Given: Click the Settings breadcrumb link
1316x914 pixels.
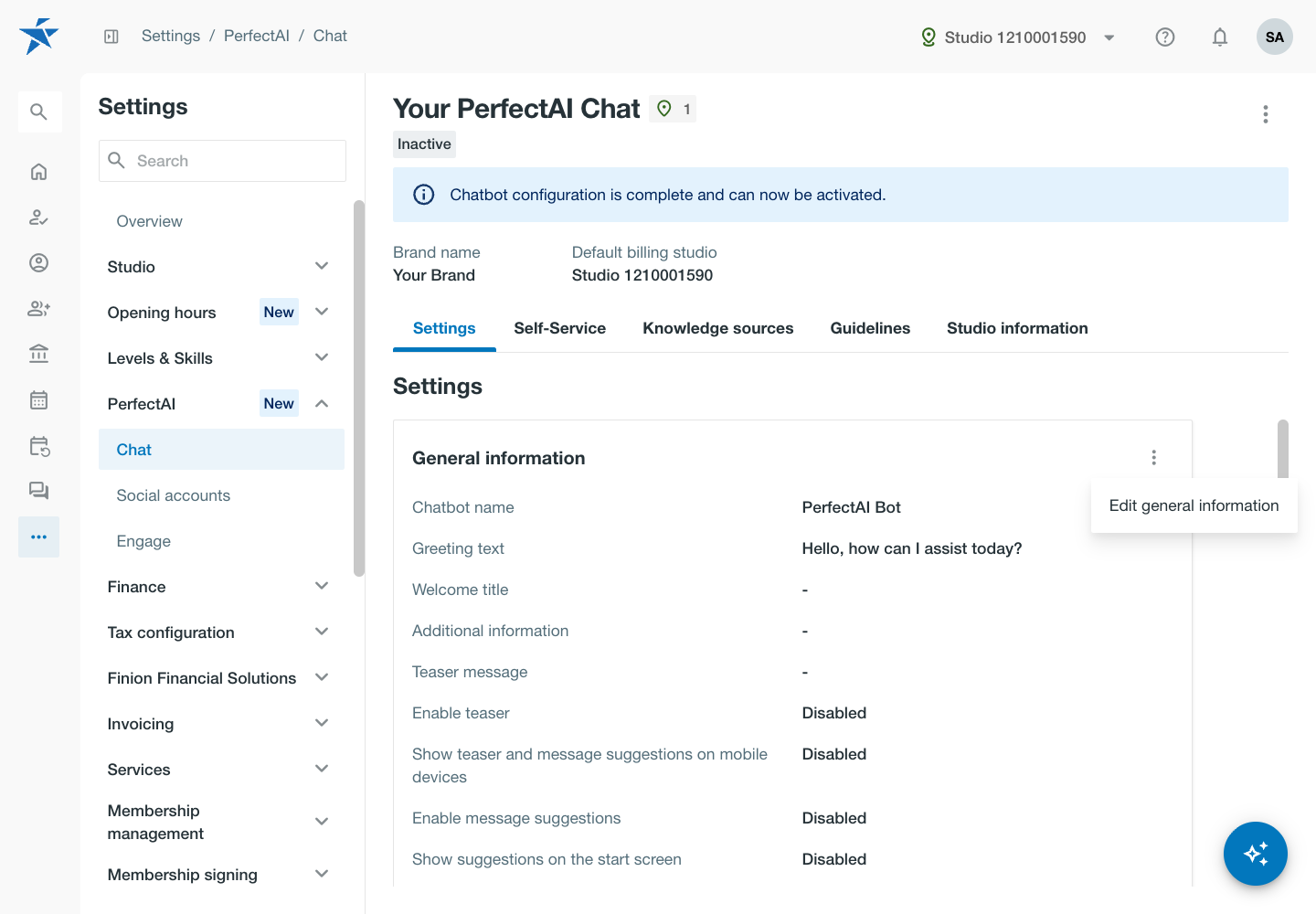Looking at the screenshot, I should pyautogui.click(x=171, y=36).
